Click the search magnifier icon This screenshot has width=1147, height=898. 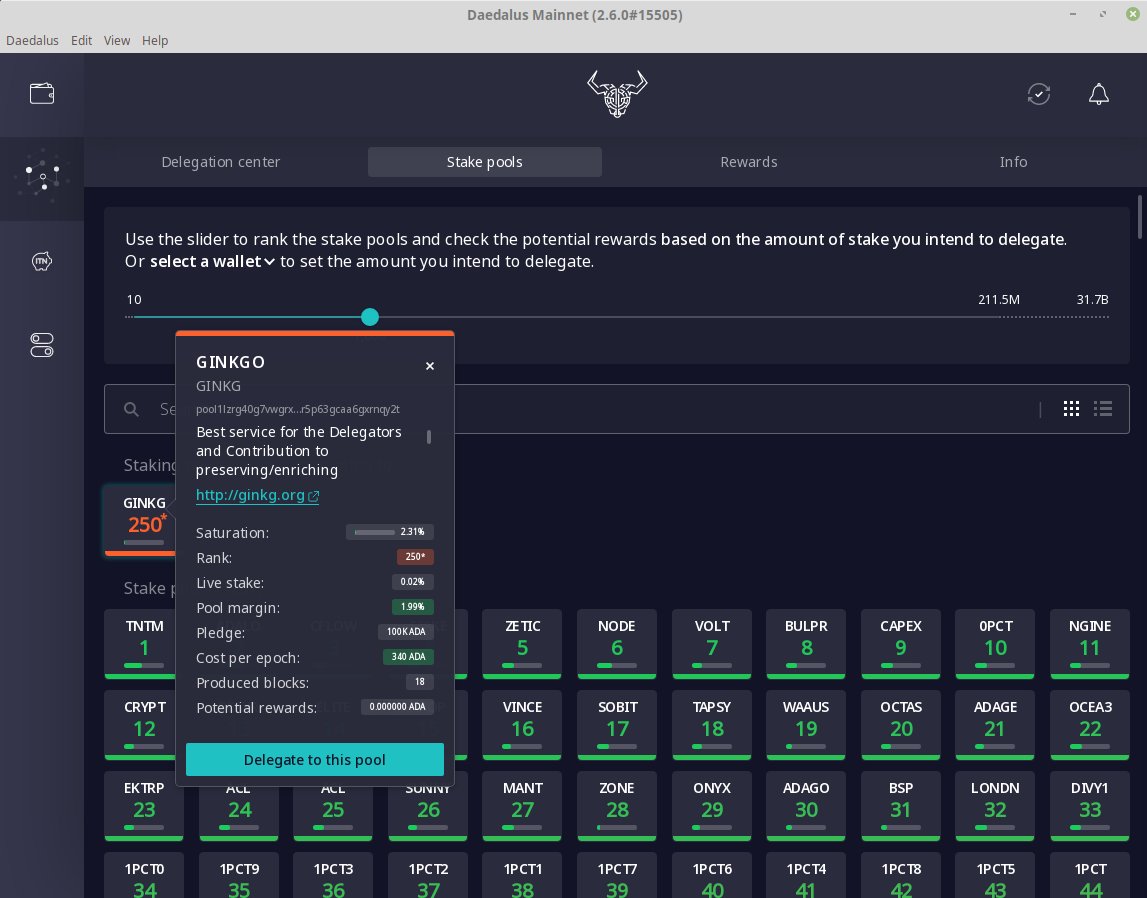tap(132, 409)
